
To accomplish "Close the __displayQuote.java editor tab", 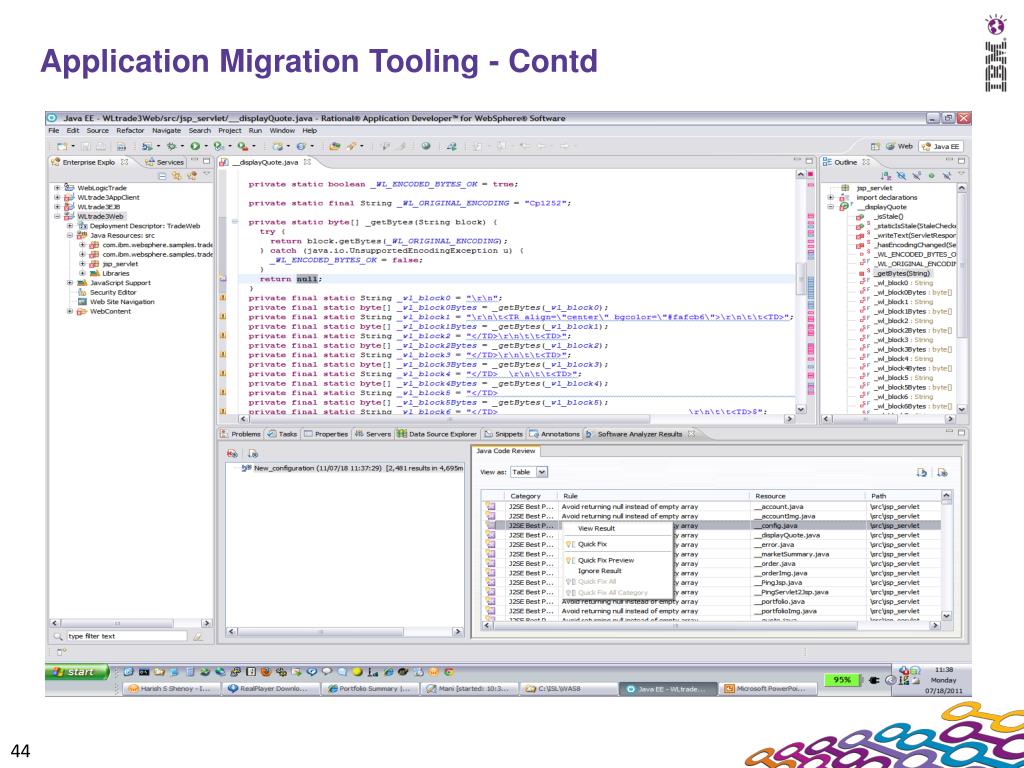I will tap(307, 162).
